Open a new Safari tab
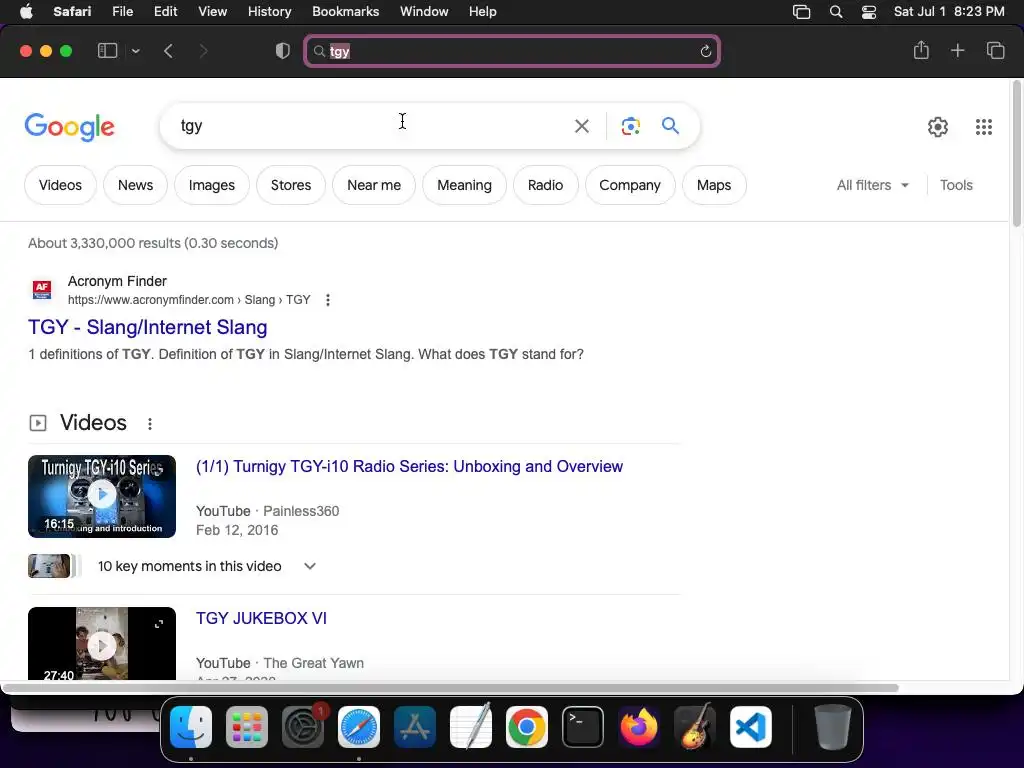 coord(957,51)
